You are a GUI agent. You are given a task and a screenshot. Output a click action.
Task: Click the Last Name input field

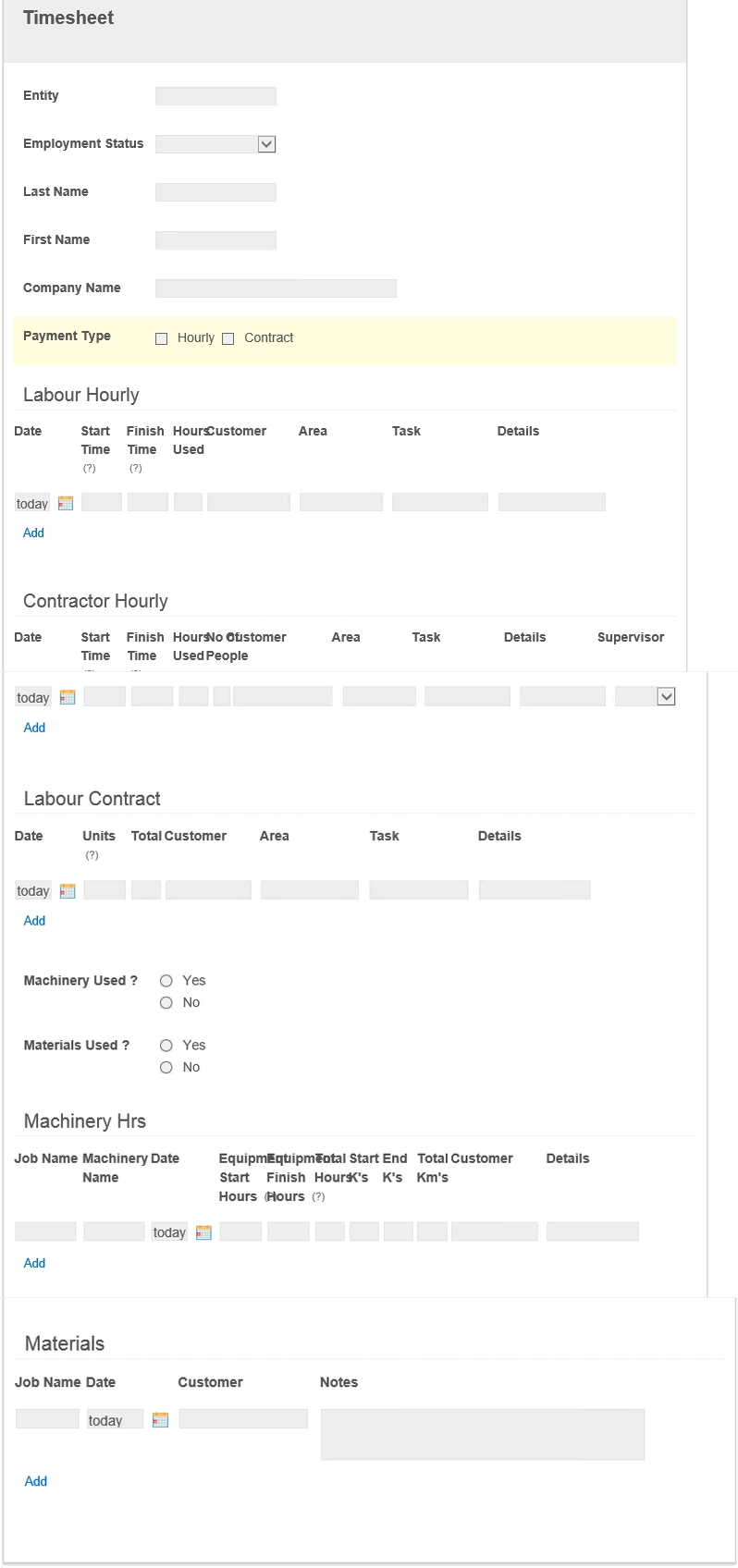pos(215,192)
